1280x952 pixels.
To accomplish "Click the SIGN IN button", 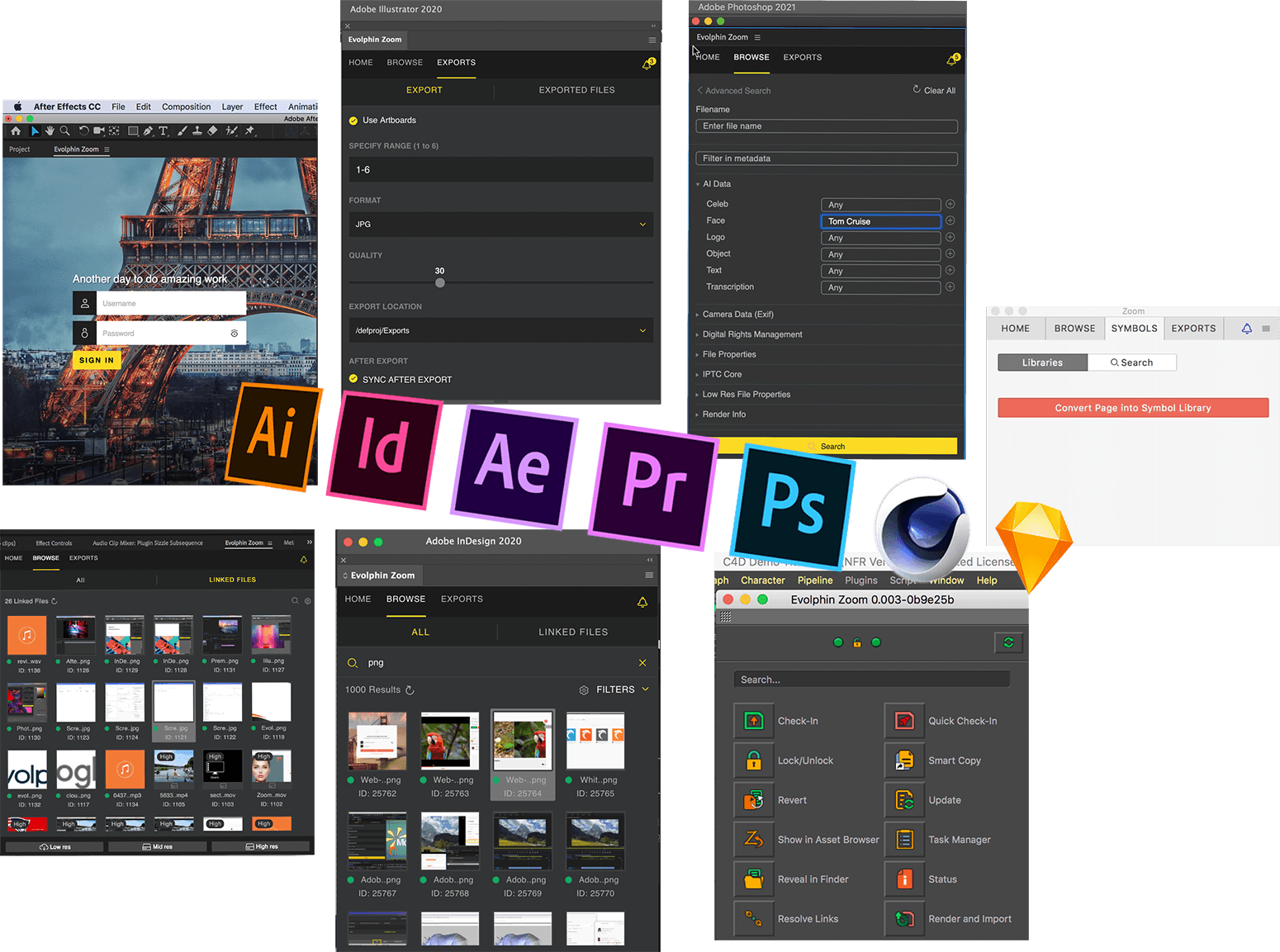I will point(97,360).
